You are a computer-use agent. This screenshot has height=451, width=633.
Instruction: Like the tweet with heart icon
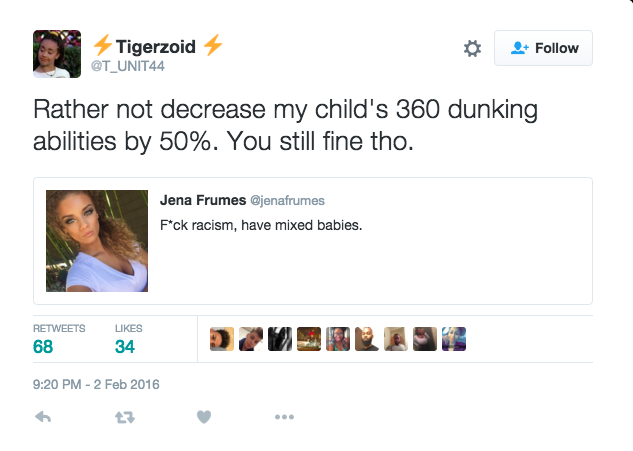click(204, 418)
